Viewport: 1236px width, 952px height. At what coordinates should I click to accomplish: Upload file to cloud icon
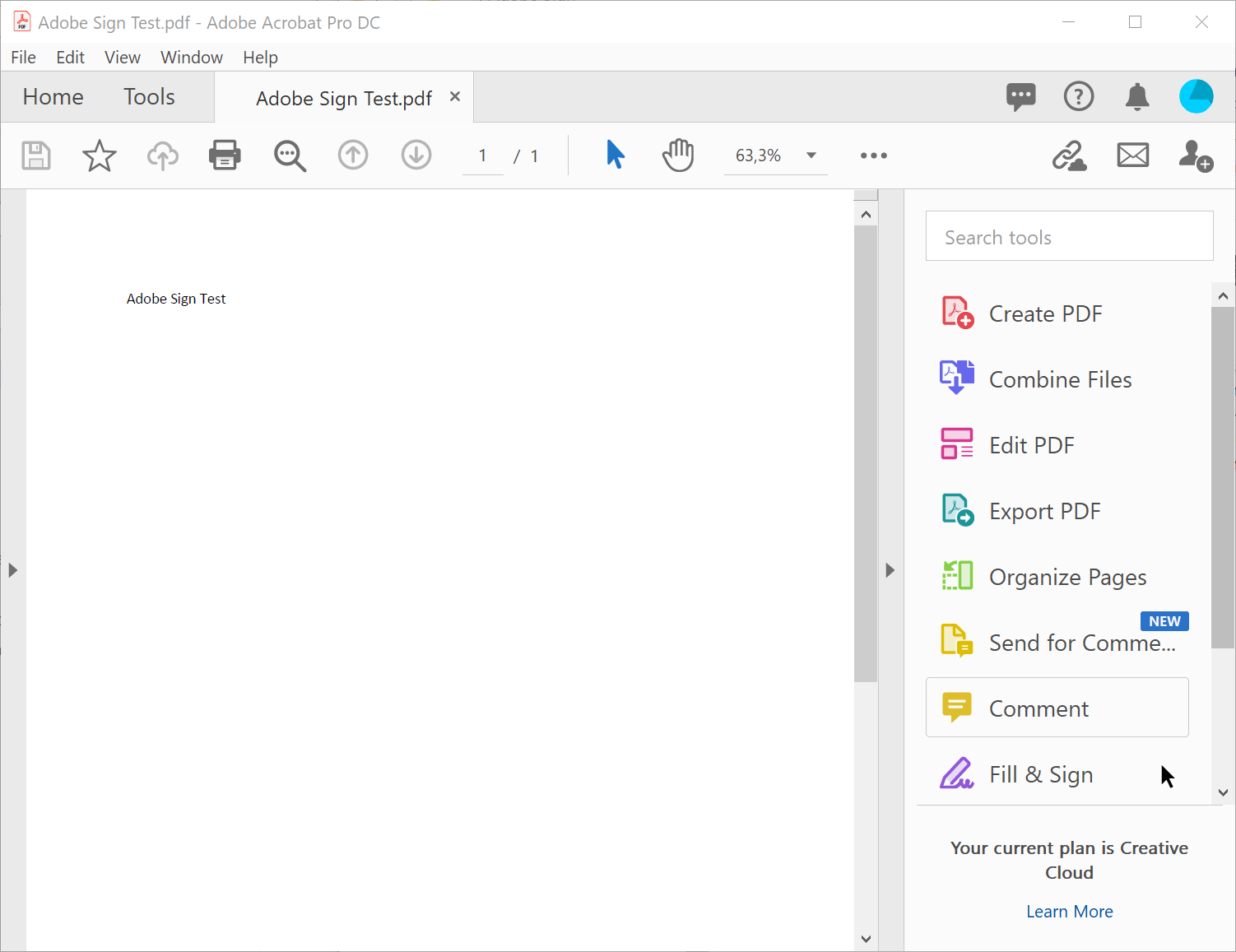pyautogui.click(x=163, y=156)
